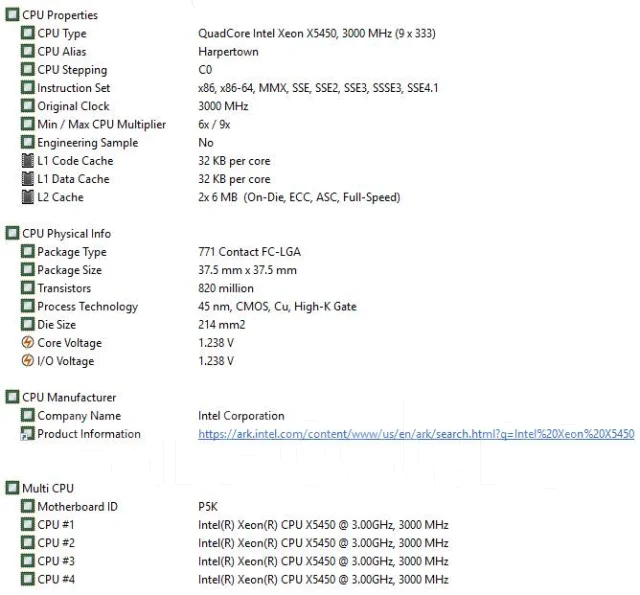This screenshot has height=595, width=640.
Task: Select the 'CPU Properties' heading
Action: point(60,15)
